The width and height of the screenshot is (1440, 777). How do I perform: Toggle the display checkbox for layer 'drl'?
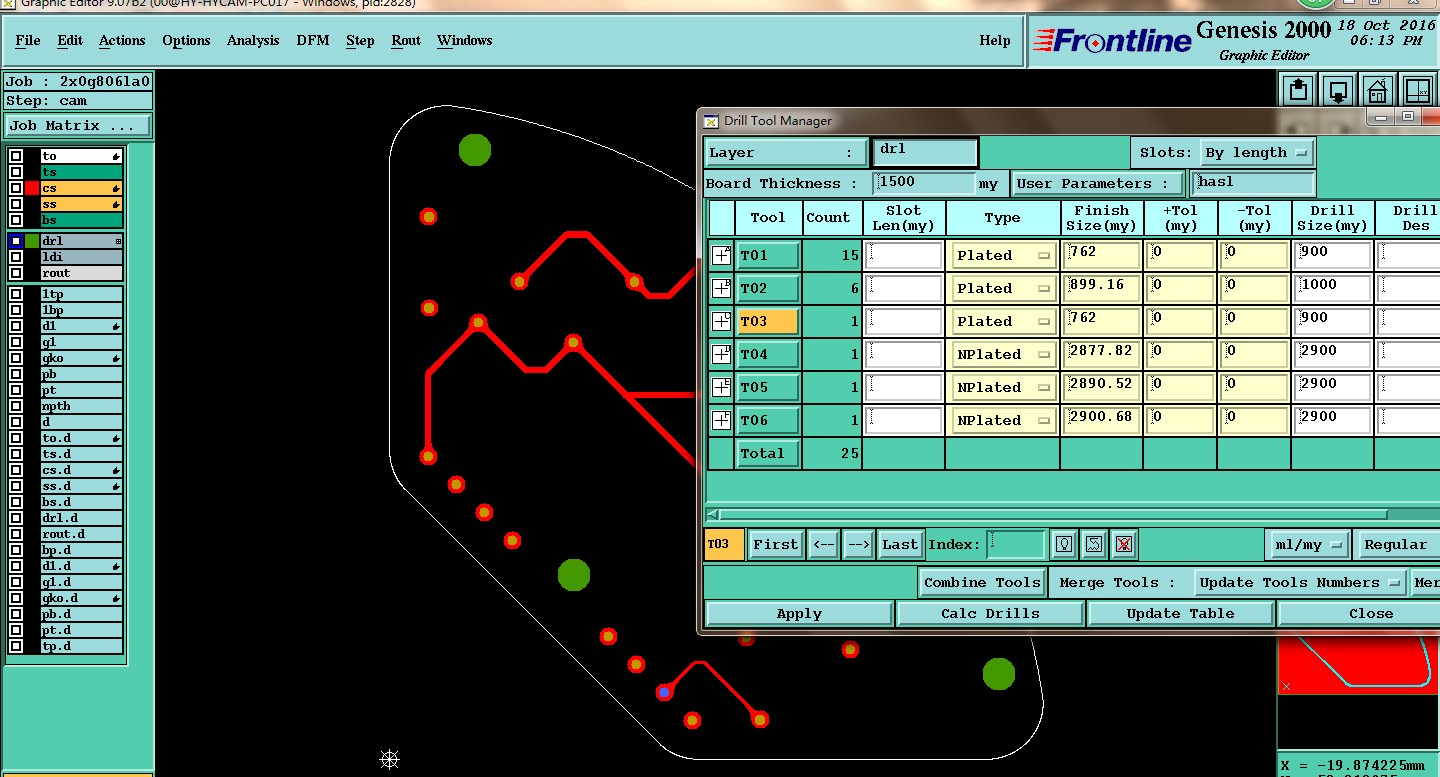coord(16,241)
